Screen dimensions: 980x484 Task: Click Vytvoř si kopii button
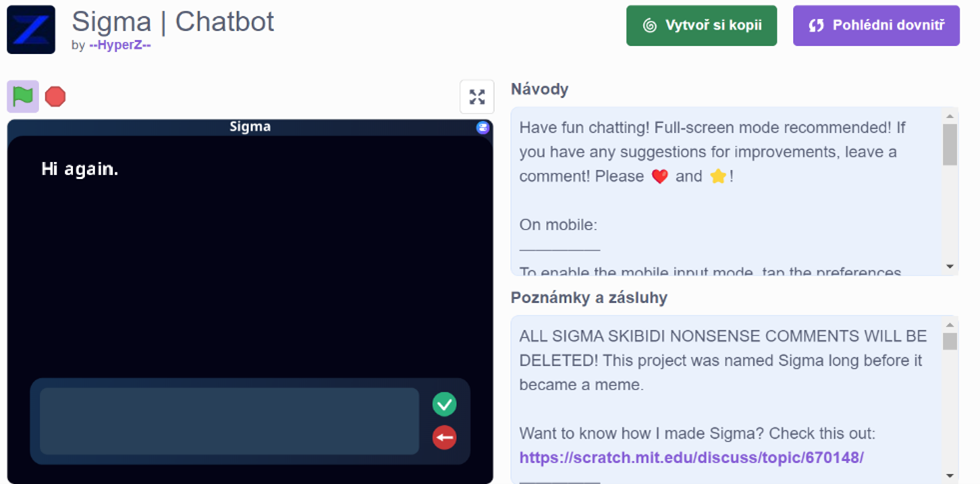[x=701, y=26]
